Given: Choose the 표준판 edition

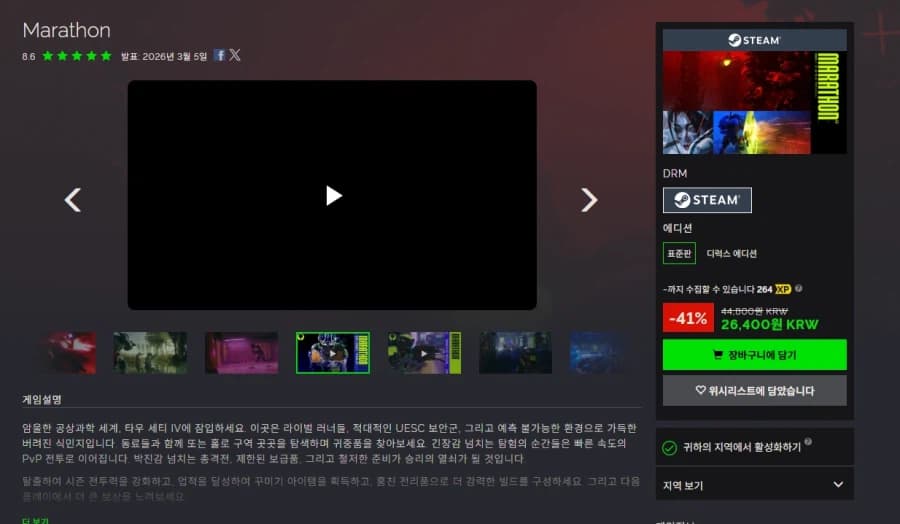Looking at the screenshot, I should 679,253.
